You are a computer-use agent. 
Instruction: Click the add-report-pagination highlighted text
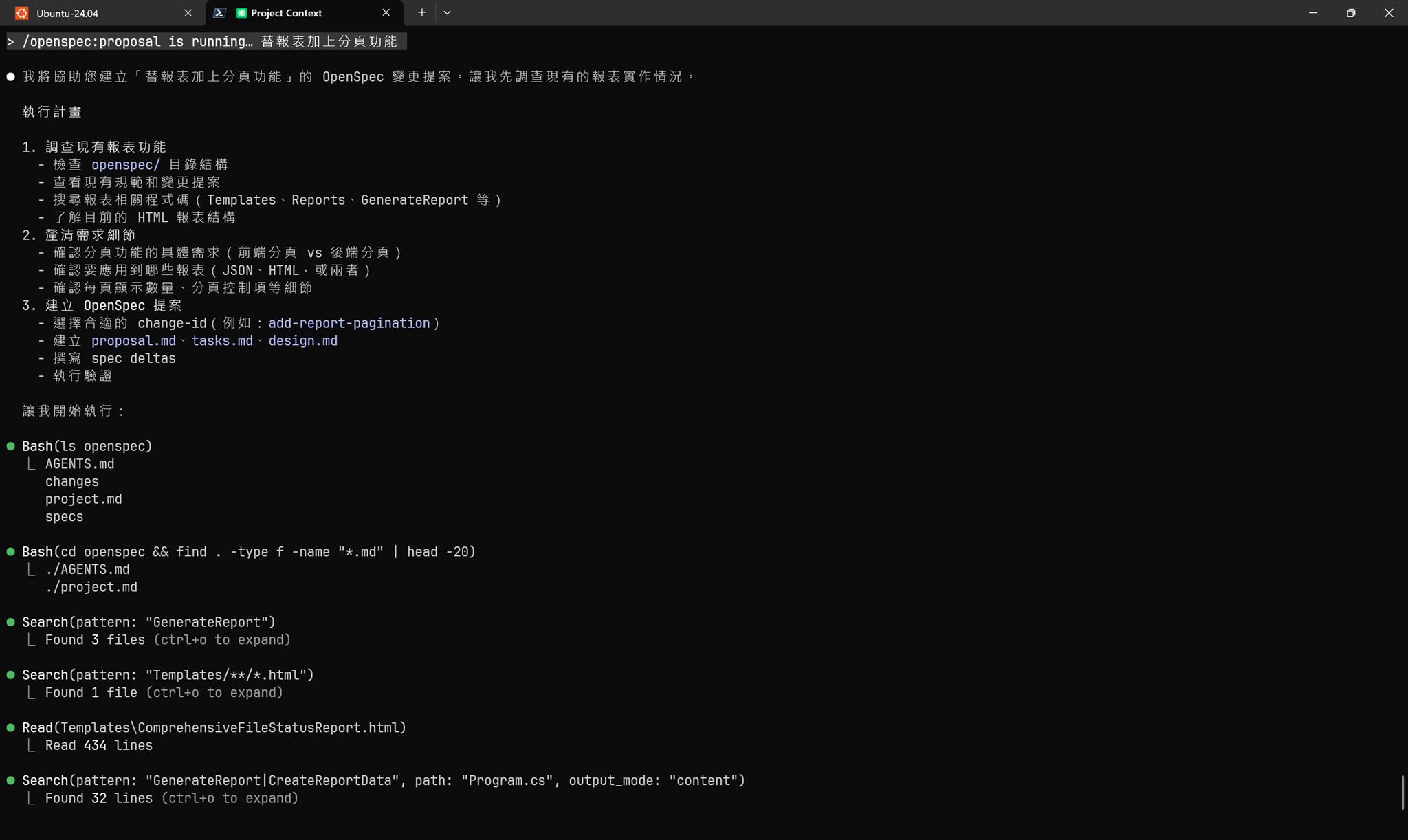tap(349, 323)
